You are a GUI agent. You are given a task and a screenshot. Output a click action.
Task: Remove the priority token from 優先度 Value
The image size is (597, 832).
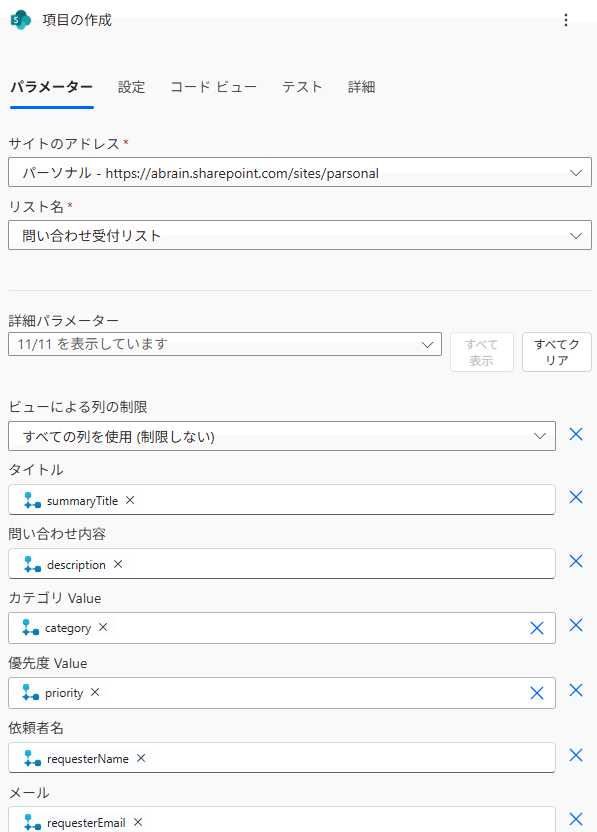tap(95, 692)
